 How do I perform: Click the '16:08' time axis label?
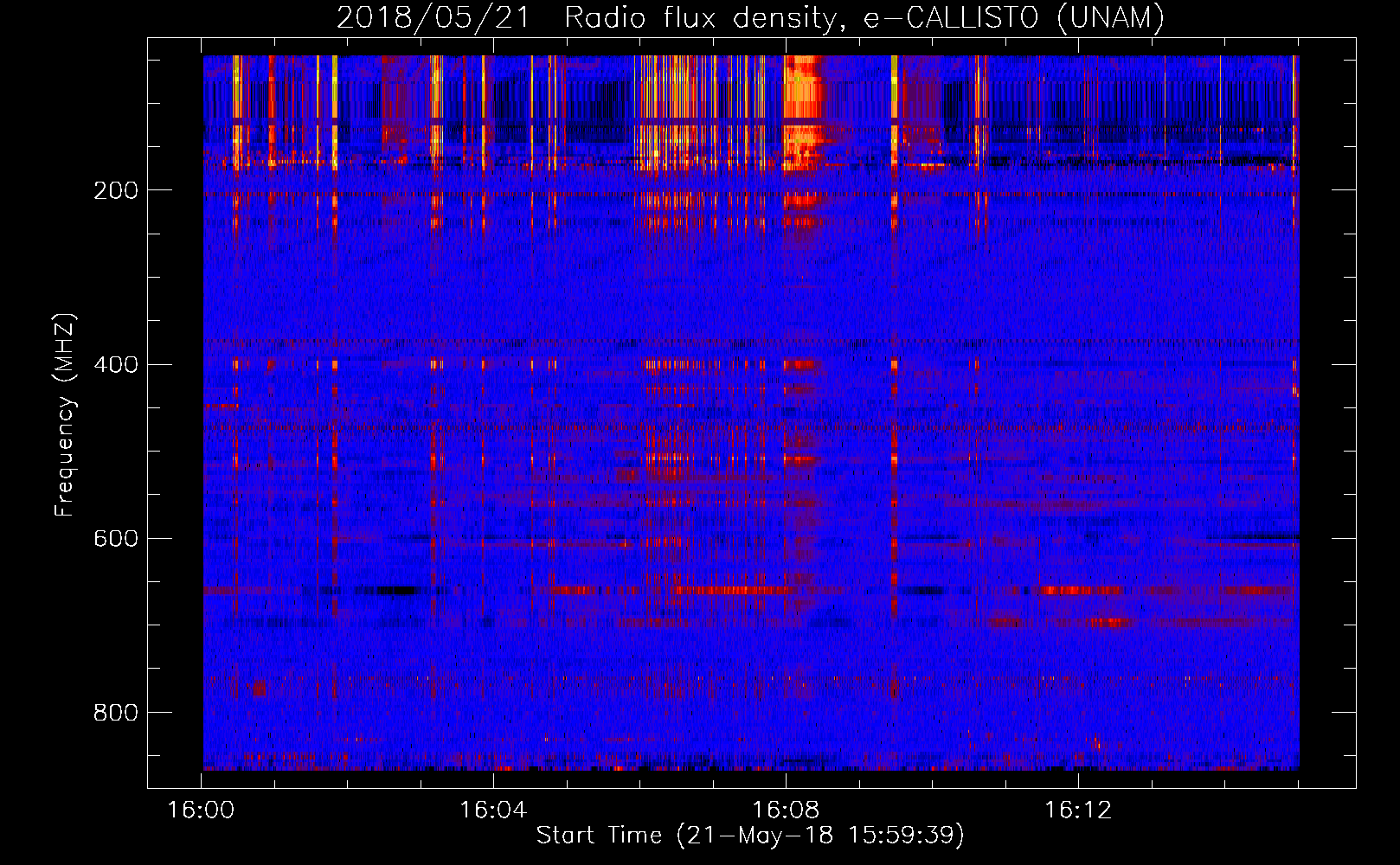786,811
